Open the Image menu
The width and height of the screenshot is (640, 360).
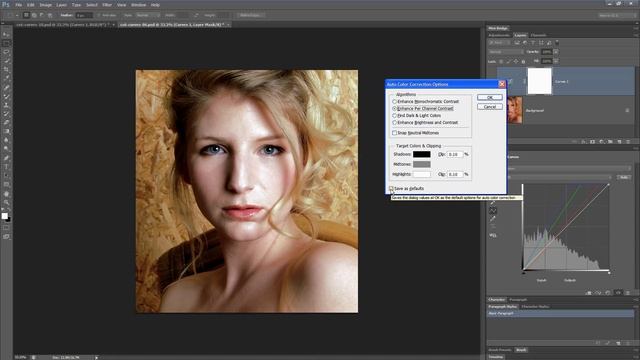45,5
